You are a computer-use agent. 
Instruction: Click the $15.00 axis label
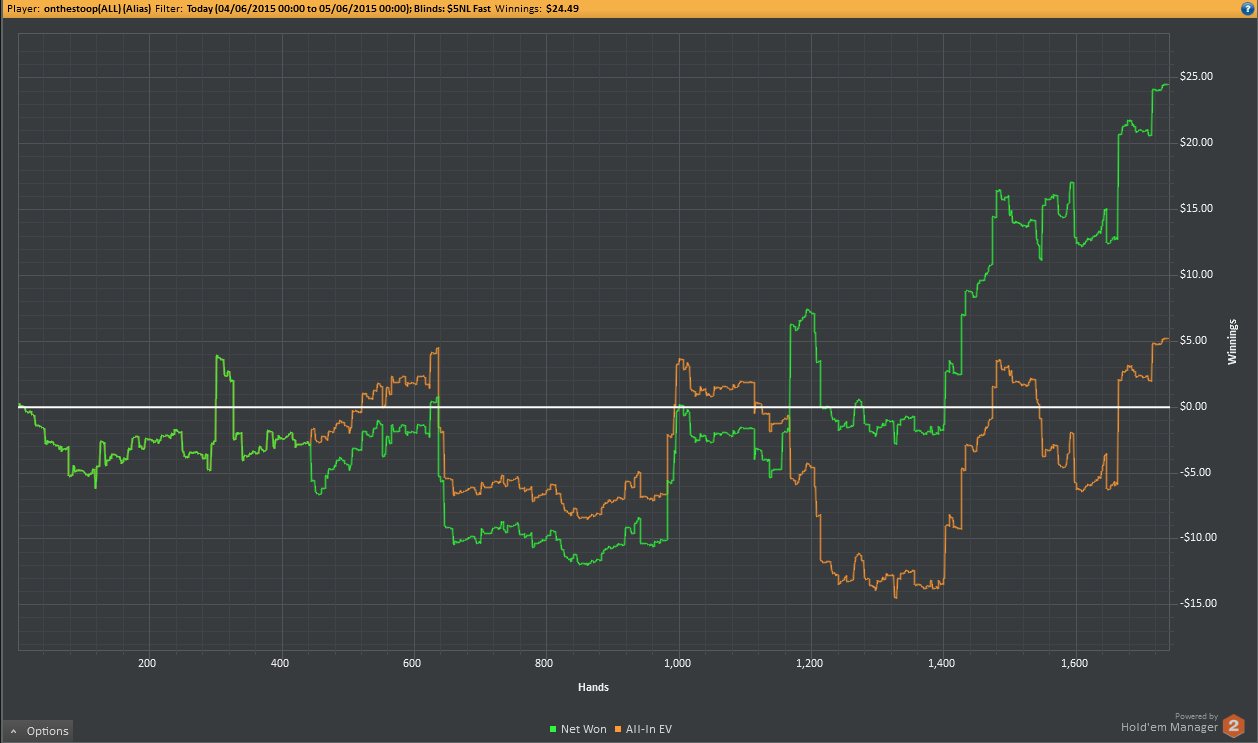click(1196, 209)
